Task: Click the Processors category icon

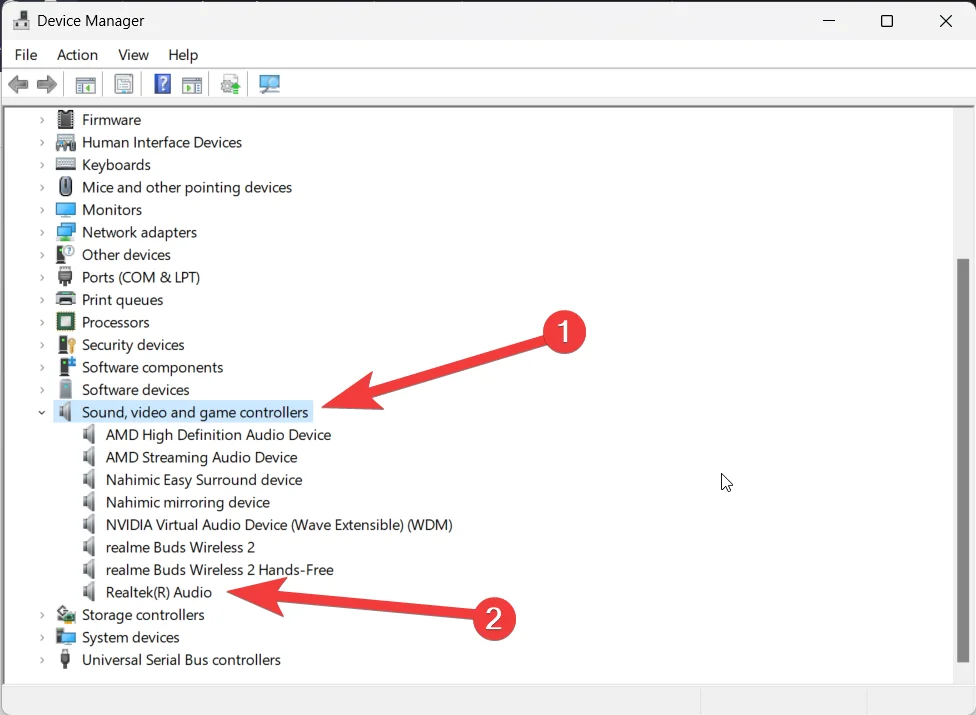Action: click(65, 322)
